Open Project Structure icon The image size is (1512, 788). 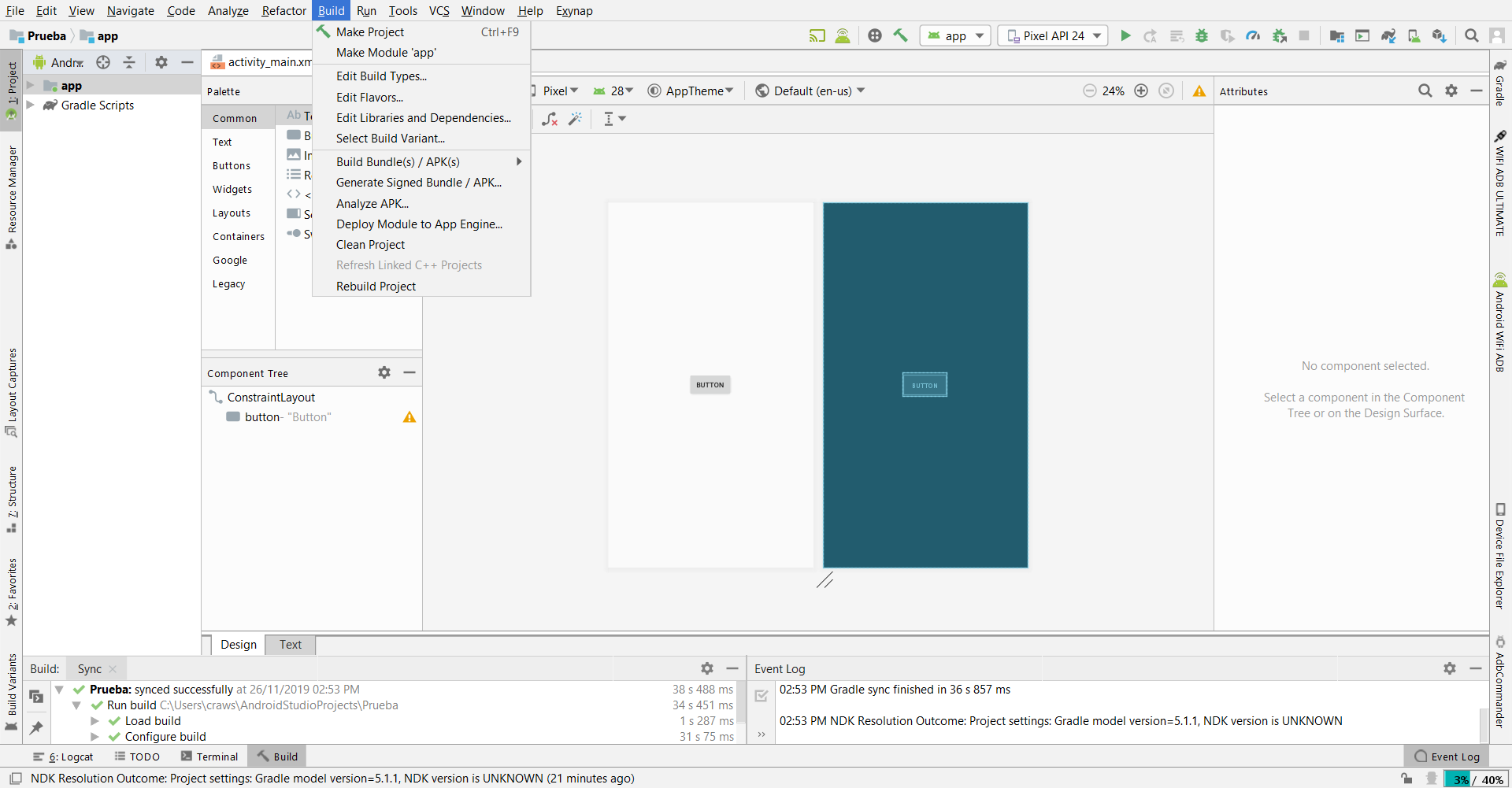pyautogui.click(x=1336, y=35)
